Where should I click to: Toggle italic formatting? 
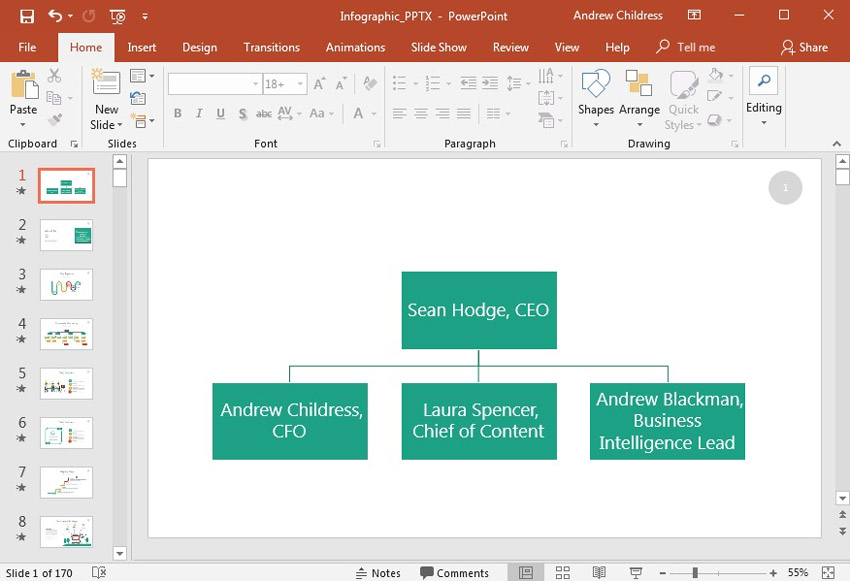(x=198, y=114)
